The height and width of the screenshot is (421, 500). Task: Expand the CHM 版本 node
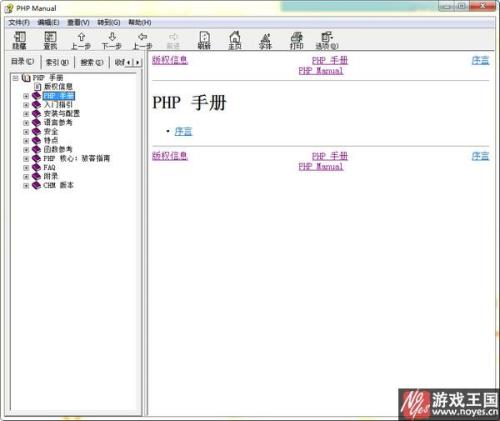pyautogui.click(x=26, y=186)
